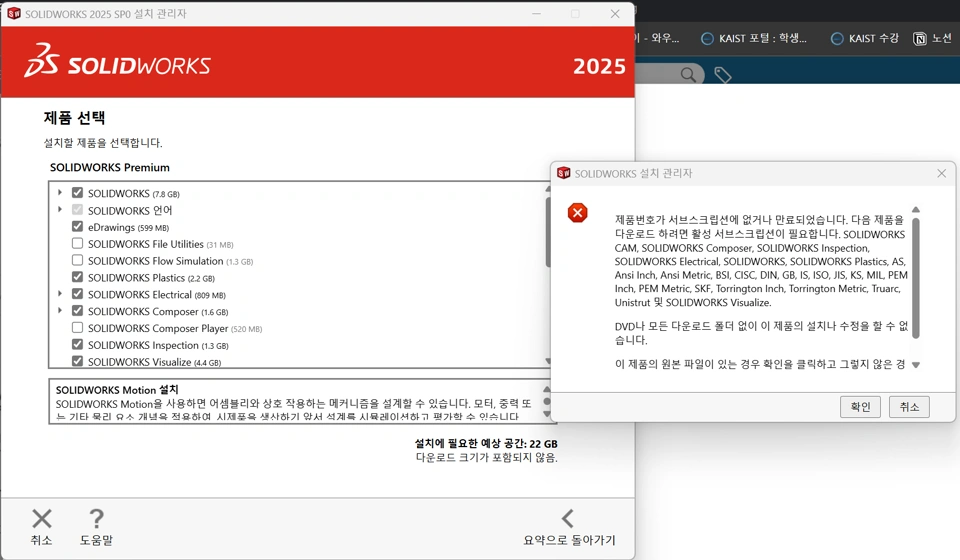Click the 'SOLIDWORKS Motion 설치' description heading
Image resolution: width=960 pixels, height=560 pixels.
point(117,390)
